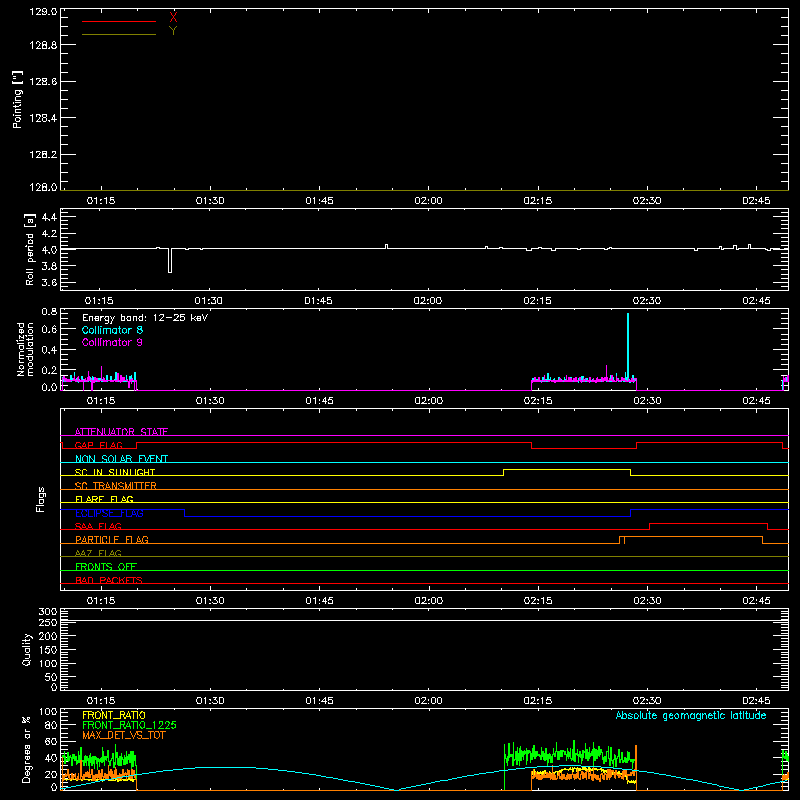Image resolution: width=800 pixels, height=800 pixels.
Task: Click the tall cyan Collimator 8 spike
Action: pos(628,347)
